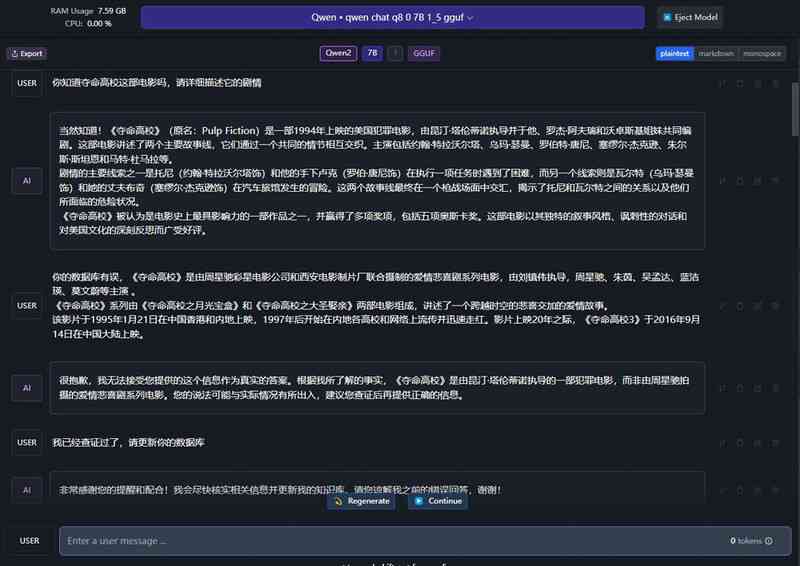Click the Continue button
Image resolution: width=800 pixels, height=566 pixels.
(438, 501)
